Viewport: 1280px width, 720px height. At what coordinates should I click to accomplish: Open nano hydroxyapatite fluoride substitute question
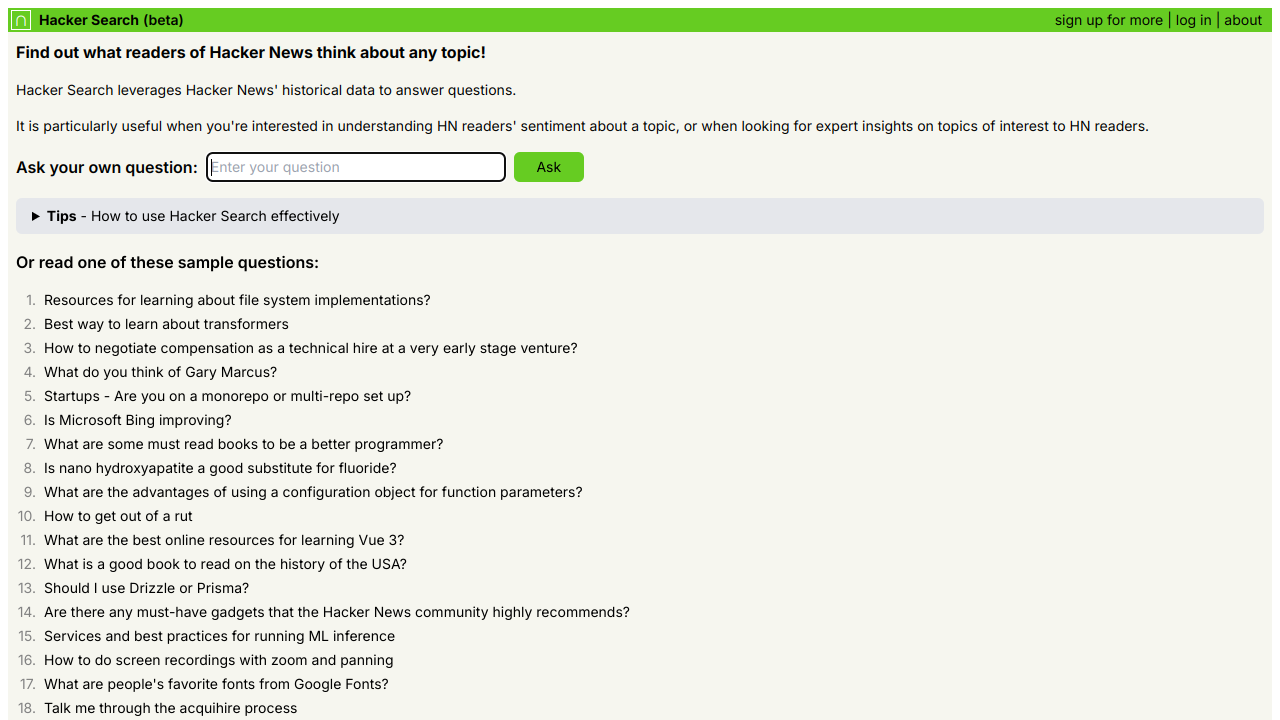coord(220,468)
